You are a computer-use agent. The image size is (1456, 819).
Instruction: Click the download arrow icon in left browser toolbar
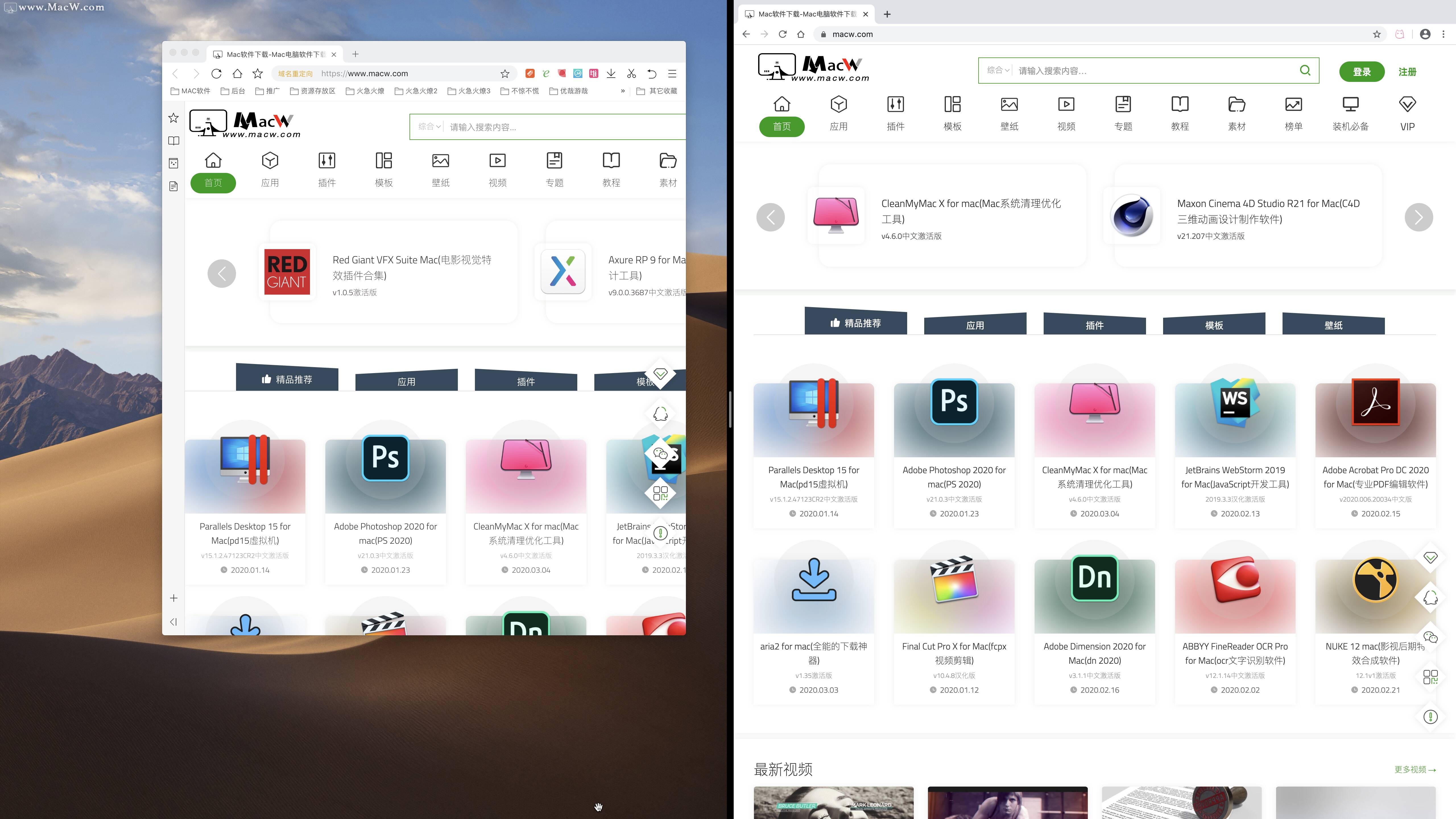[611, 73]
